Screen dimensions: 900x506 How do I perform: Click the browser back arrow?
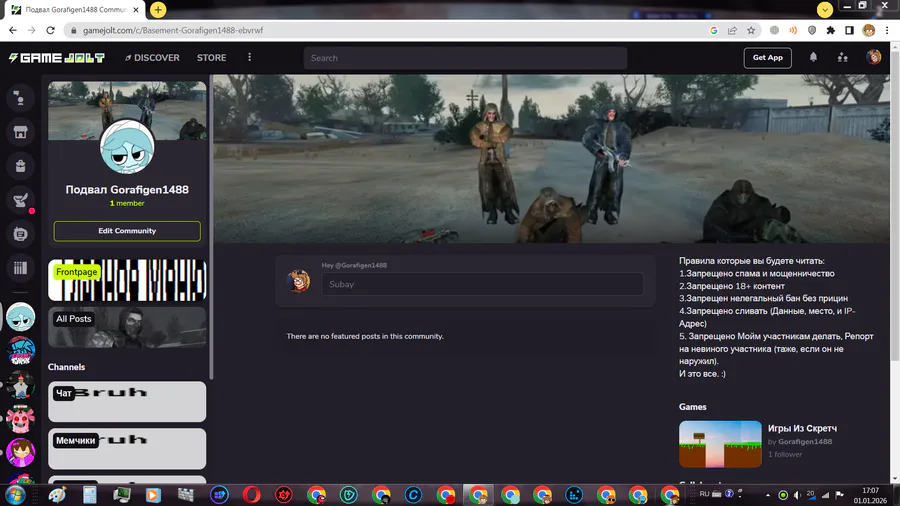13,30
